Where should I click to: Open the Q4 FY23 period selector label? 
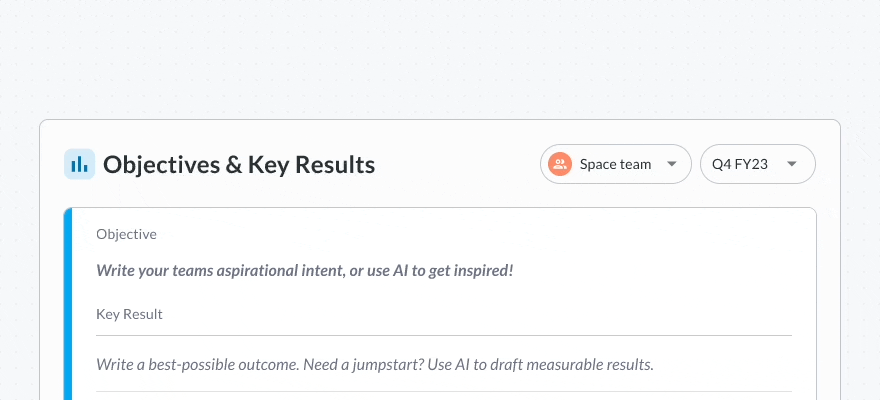pyautogui.click(x=740, y=164)
